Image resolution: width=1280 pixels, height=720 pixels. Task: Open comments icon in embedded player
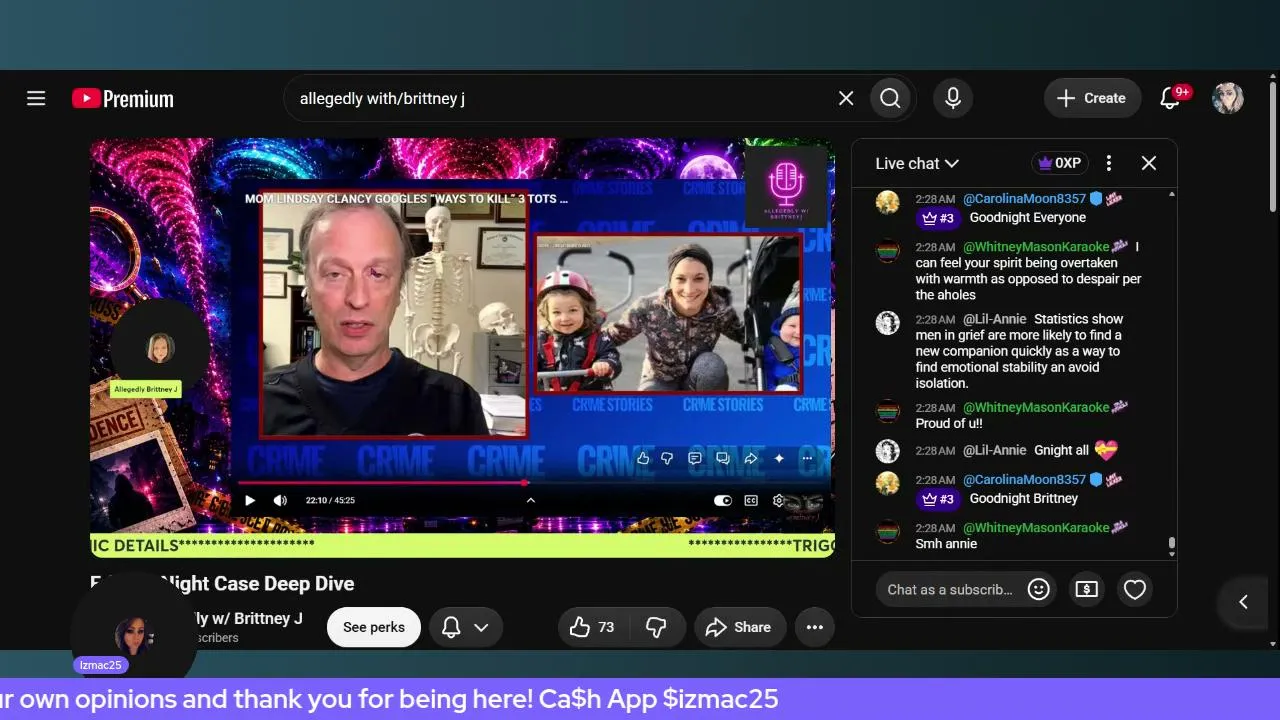tap(695, 458)
